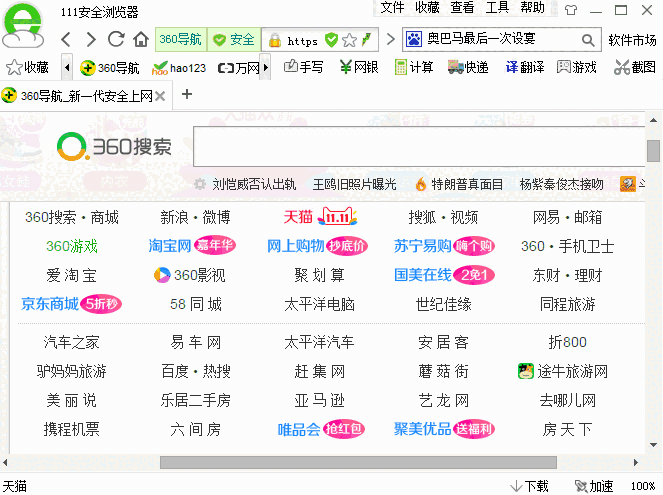The width and height of the screenshot is (663, 495).
Task: Click the 下载 download status icon
Action: (x=529, y=486)
